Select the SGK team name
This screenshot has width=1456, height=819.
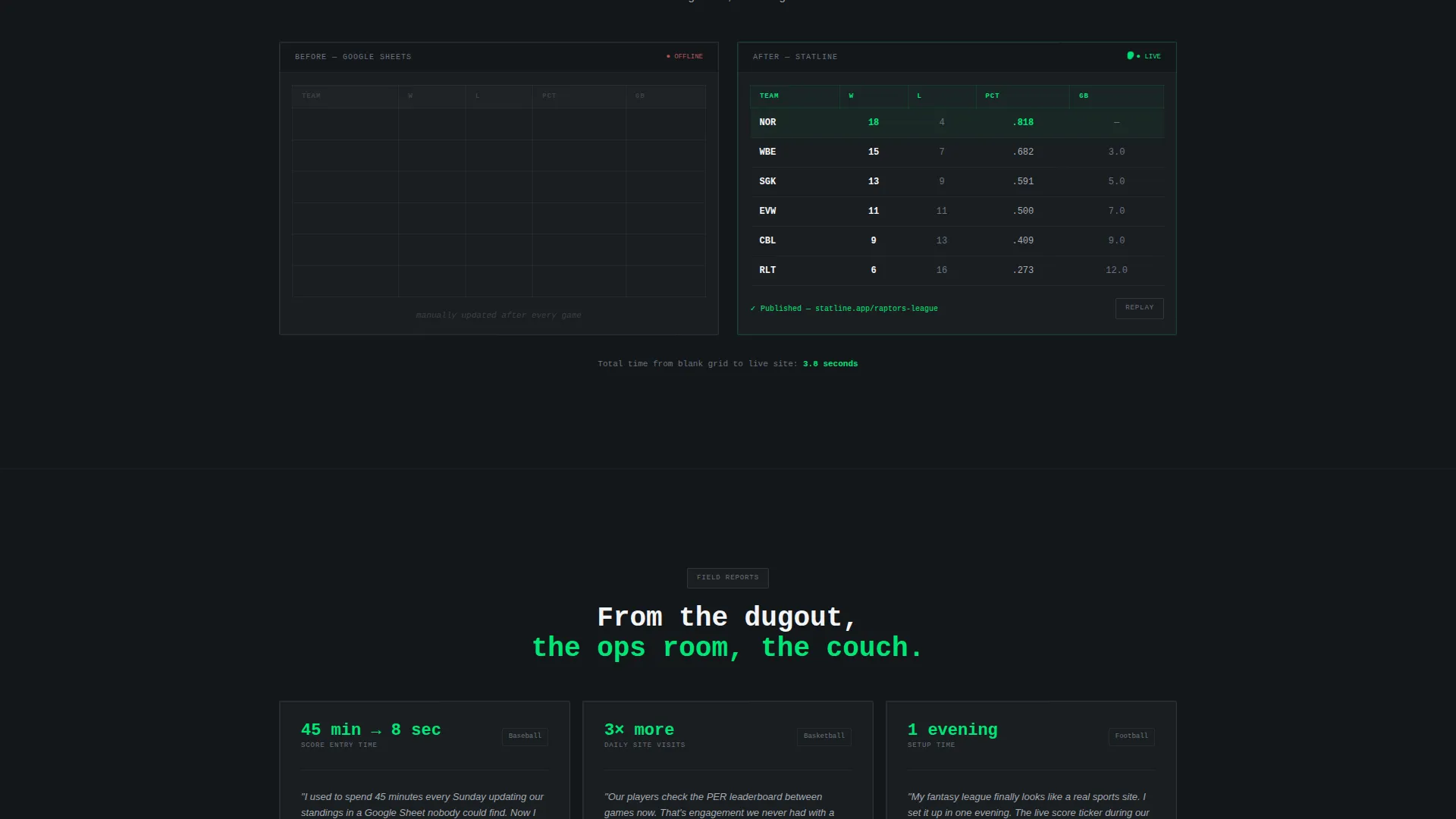tap(767, 181)
